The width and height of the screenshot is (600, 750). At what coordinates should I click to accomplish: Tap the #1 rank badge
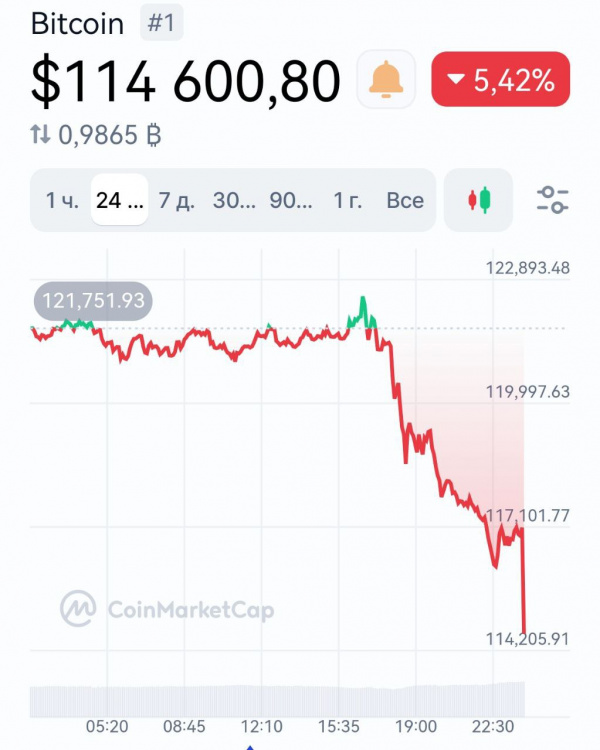pos(161,24)
